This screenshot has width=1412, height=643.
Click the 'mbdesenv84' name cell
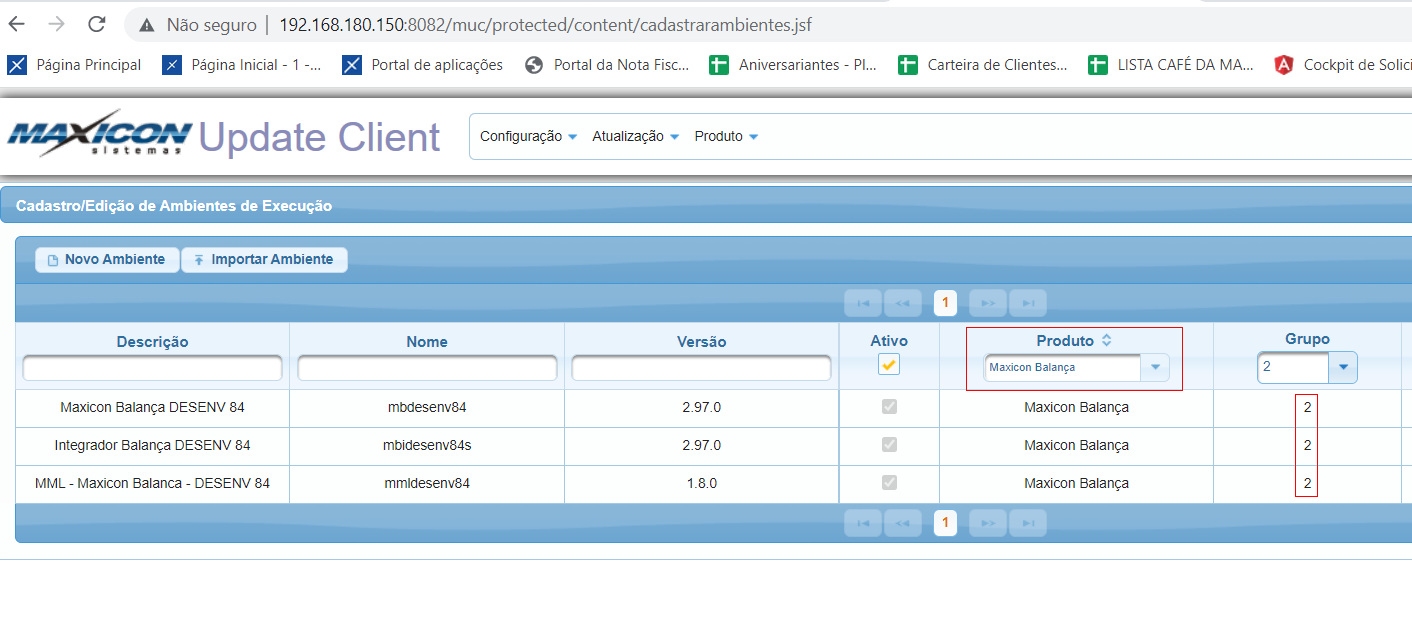(427, 407)
